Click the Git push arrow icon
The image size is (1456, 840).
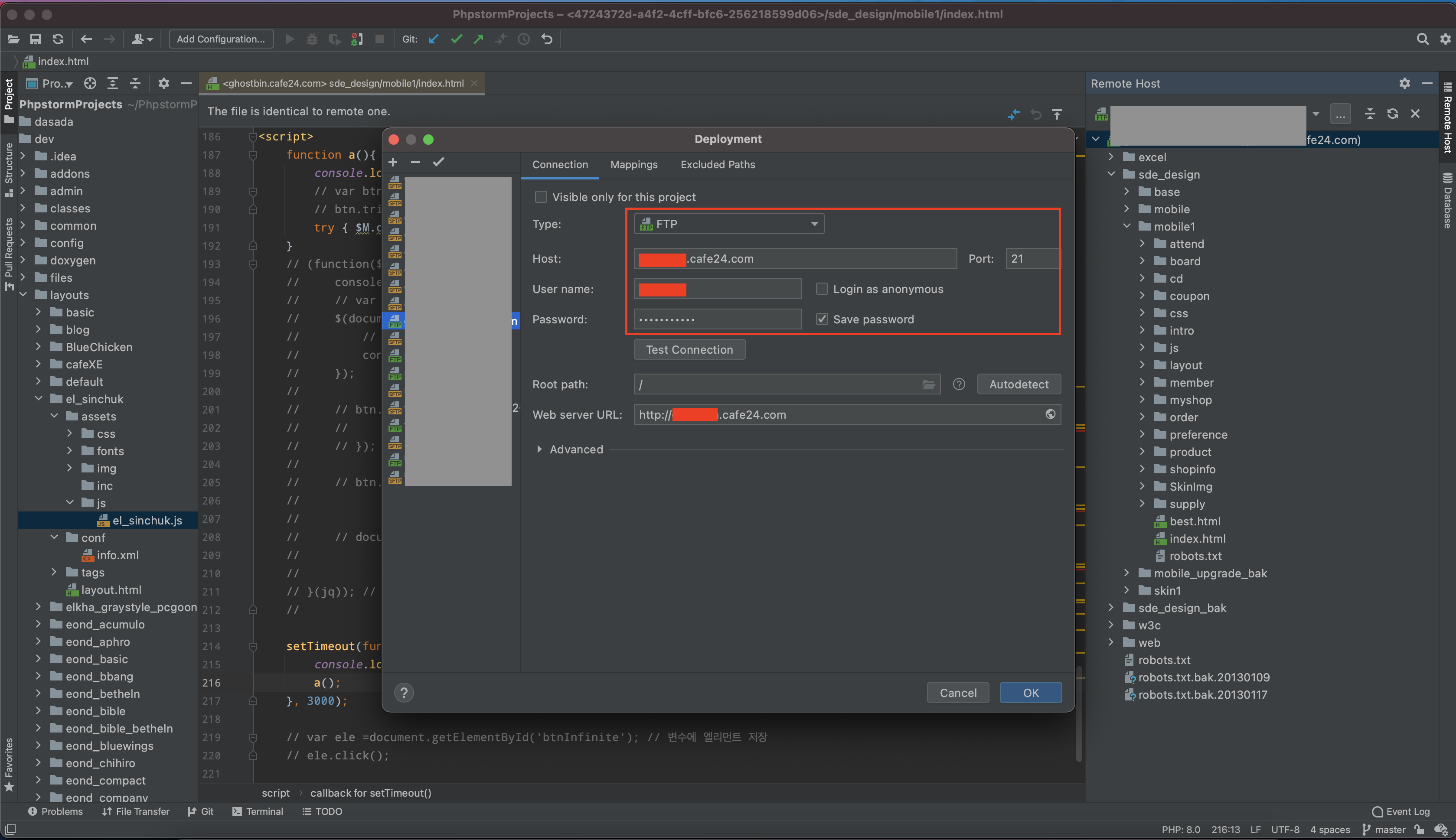coord(478,39)
